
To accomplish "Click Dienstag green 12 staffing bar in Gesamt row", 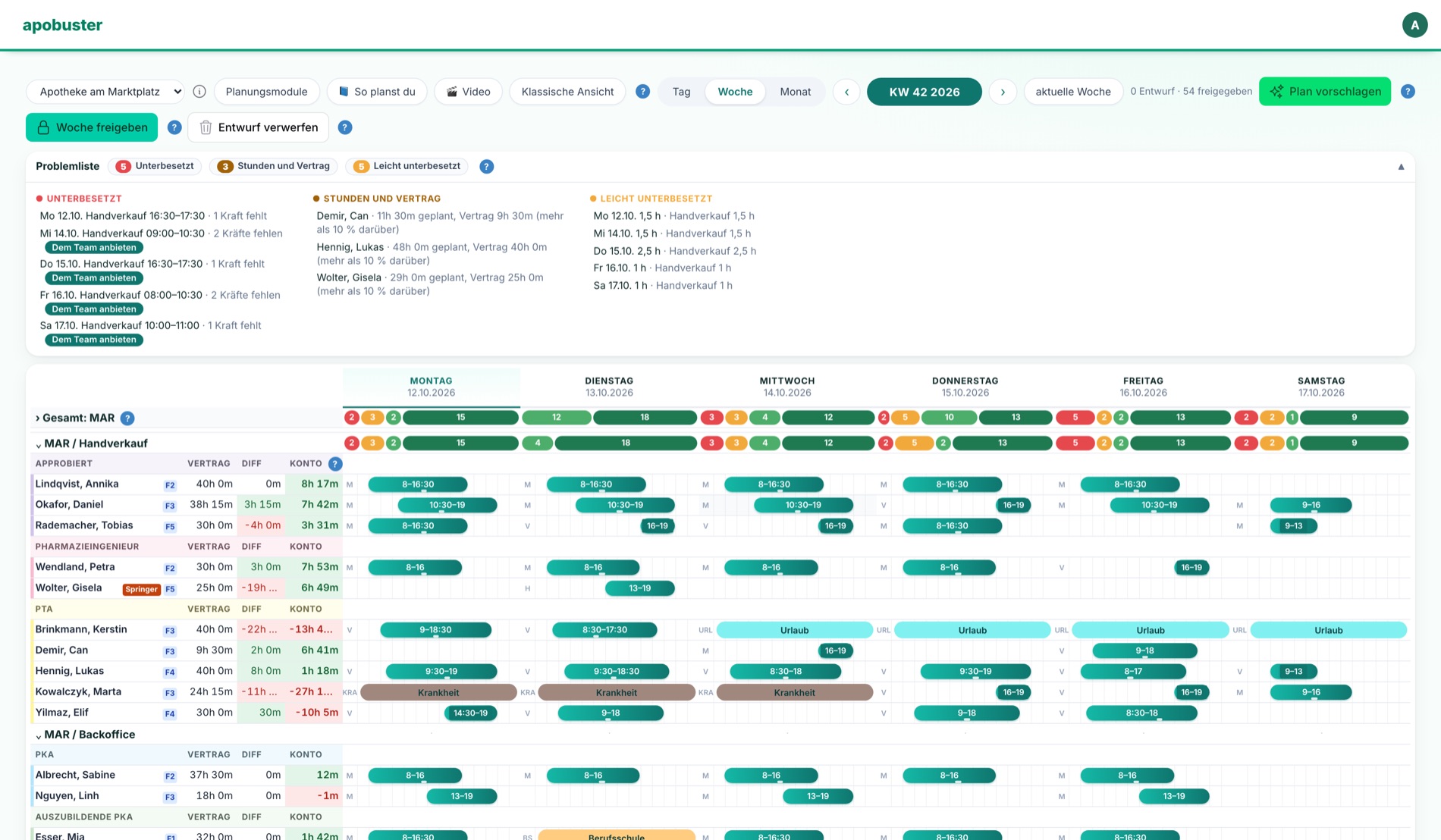I will 557,418.
